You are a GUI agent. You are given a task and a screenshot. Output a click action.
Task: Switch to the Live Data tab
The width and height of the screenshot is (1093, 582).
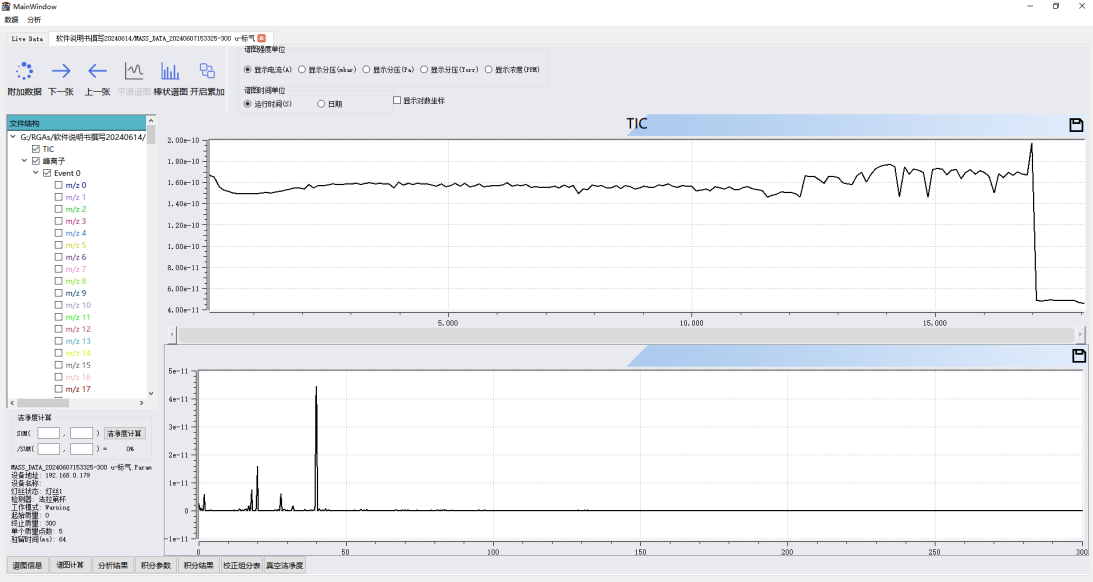(x=27, y=38)
